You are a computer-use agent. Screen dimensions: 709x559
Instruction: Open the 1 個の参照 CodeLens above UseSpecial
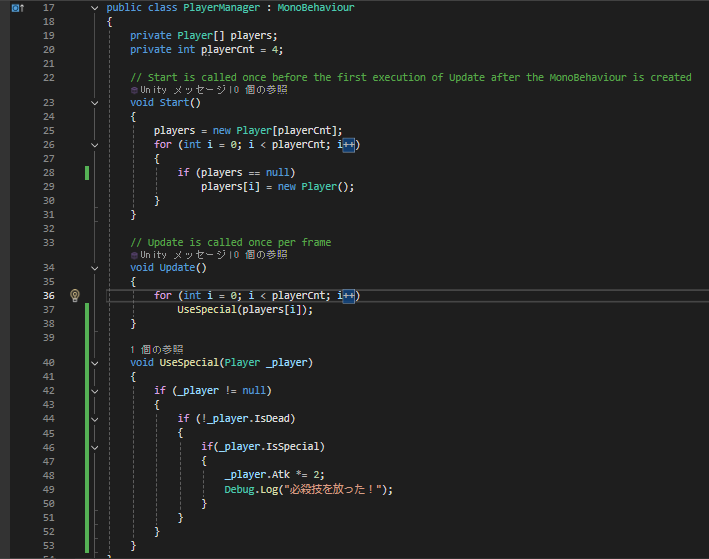pyautogui.click(x=156, y=350)
